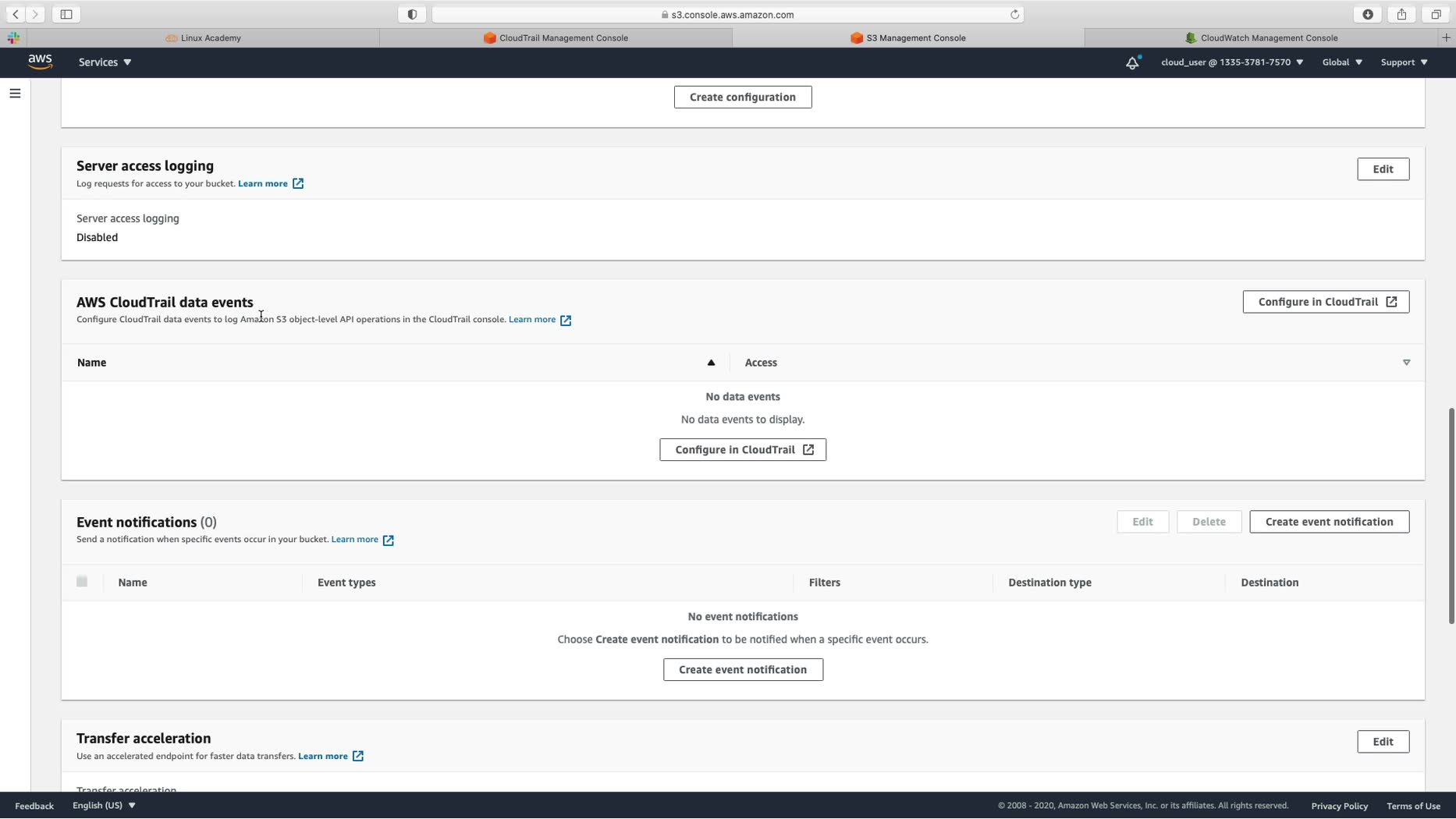Image resolution: width=1456 pixels, height=819 pixels.
Task: Click the 'No event notifications' message
Action: point(743,617)
